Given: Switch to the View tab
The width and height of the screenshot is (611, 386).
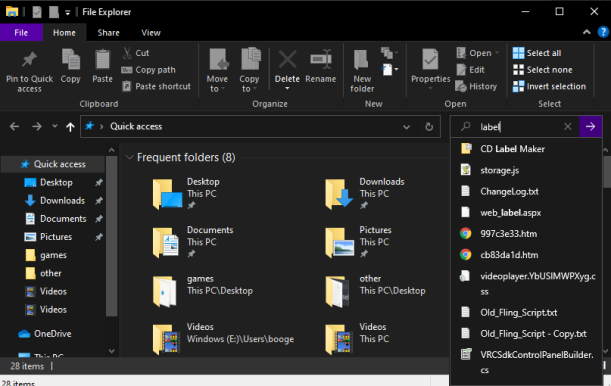Looking at the screenshot, I should tap(151, 33).
